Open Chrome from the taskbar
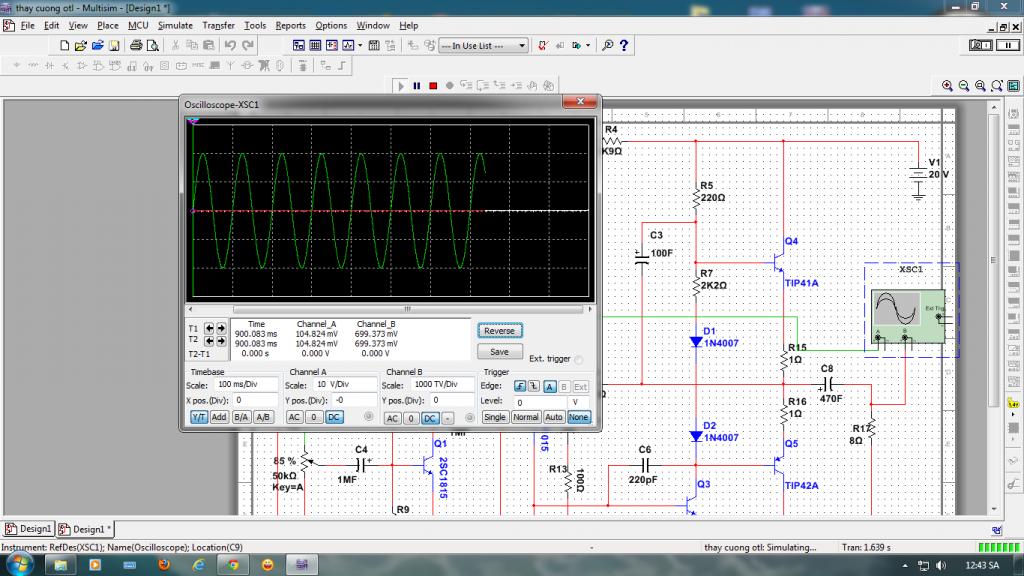This screenshot has width=1024, height=576. point(232,564)
